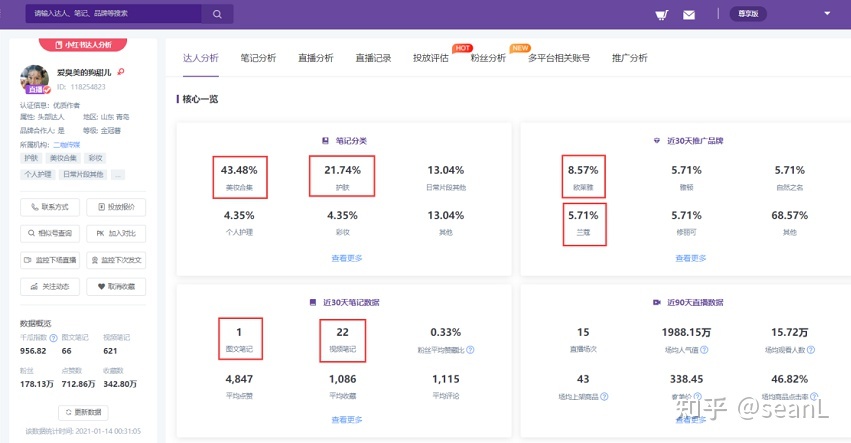851x443 pixels.
Task: Click the 近90天直播数据 camera icon
Action: point(657,302)
